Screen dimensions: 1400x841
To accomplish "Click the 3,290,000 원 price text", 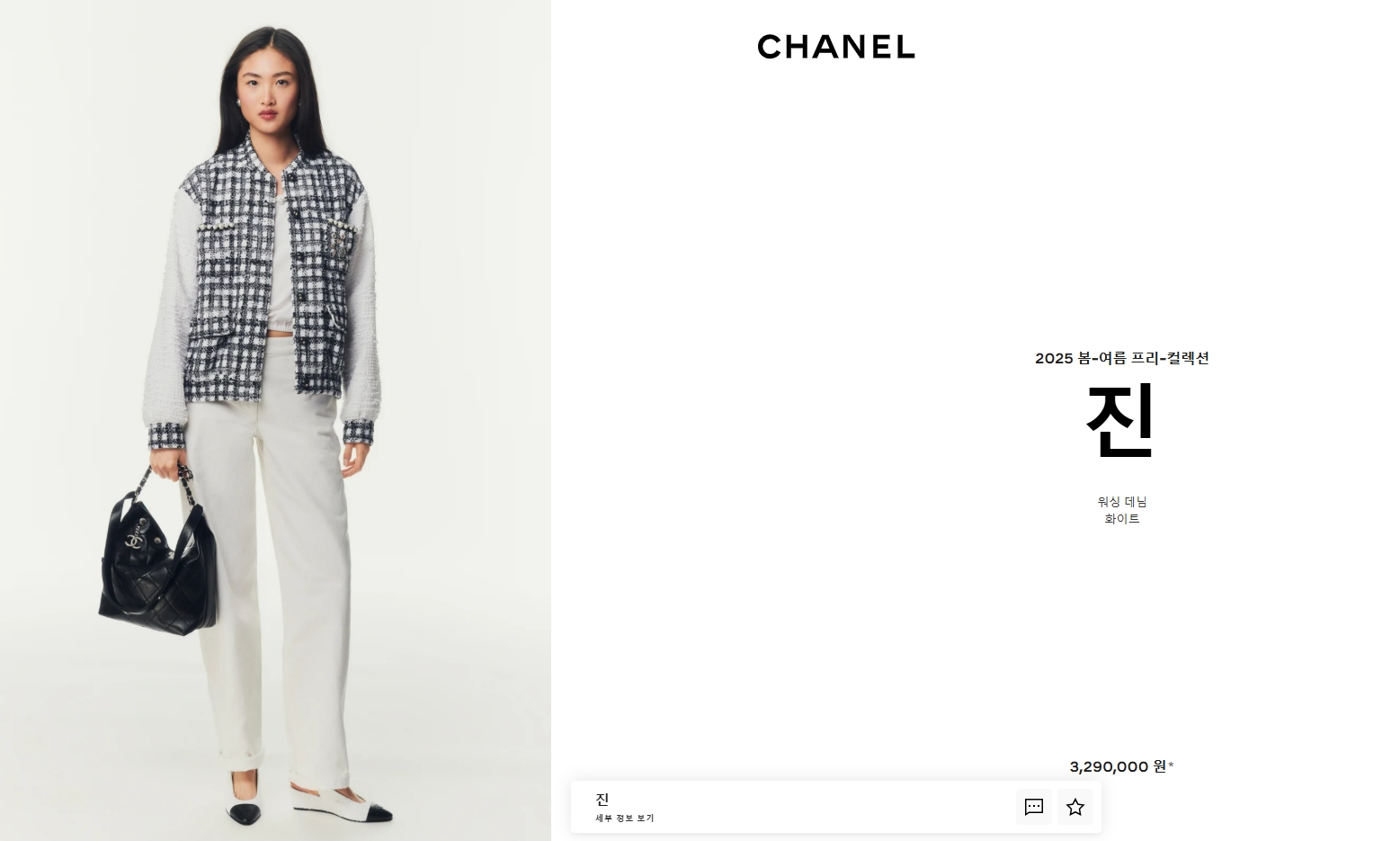I will point(1118,766).
